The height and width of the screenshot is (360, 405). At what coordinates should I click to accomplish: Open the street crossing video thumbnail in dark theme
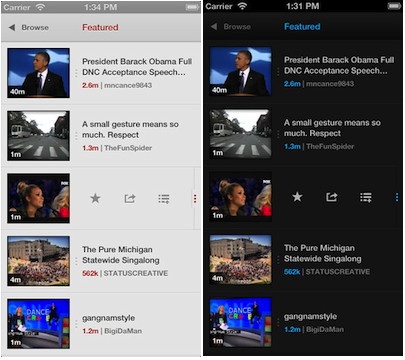coord(241,134)
